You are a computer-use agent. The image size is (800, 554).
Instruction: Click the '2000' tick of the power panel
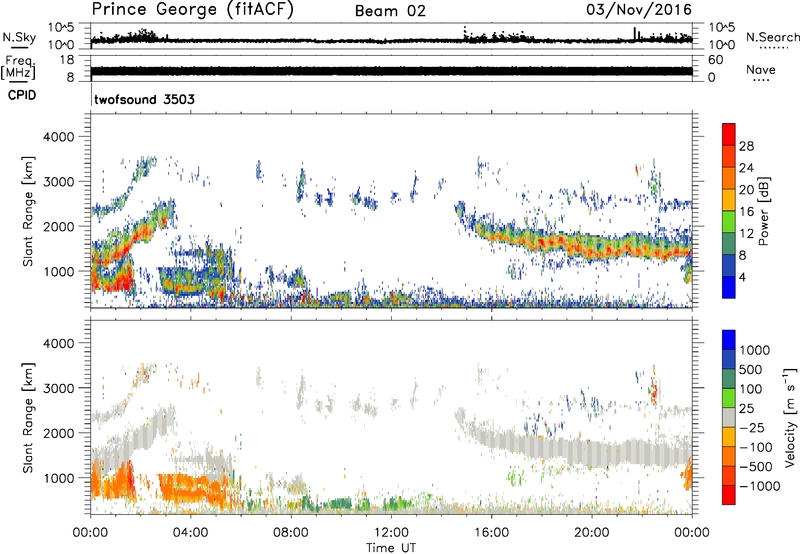[58, 226]
